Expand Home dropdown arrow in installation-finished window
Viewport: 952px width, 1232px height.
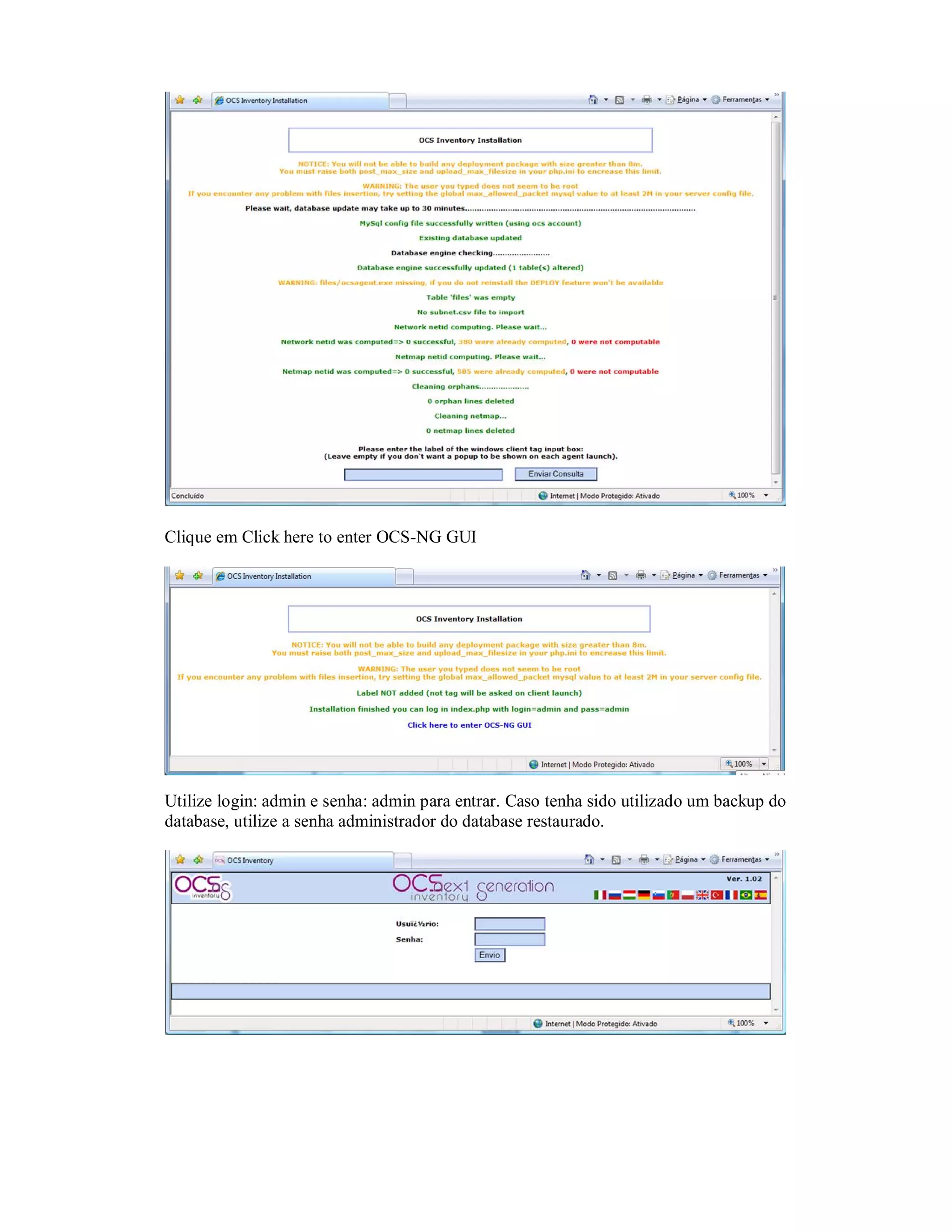click(x=599, y=576)
